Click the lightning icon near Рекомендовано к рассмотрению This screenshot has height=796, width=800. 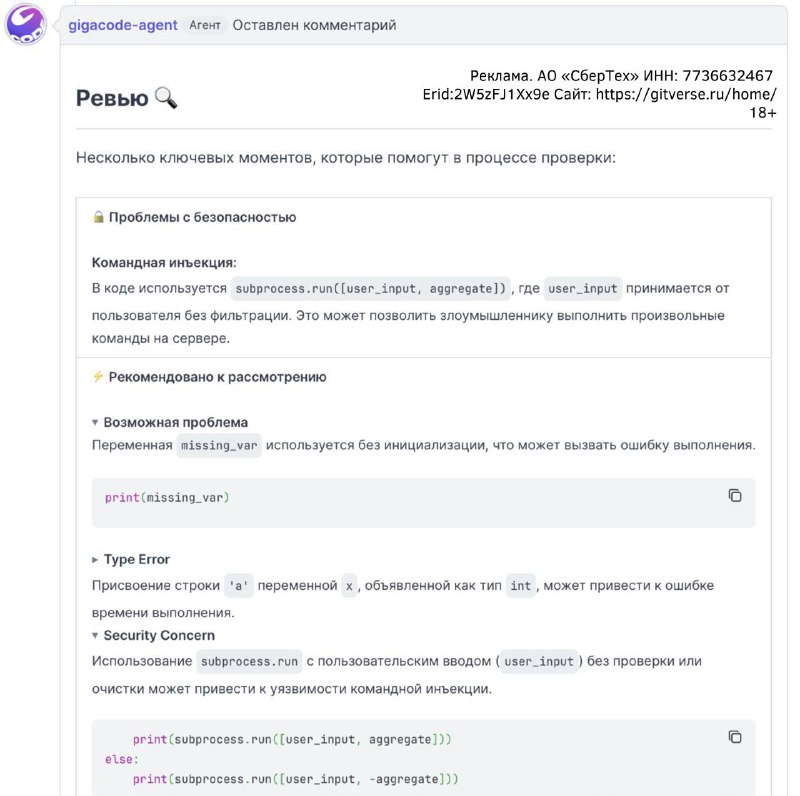click(98, 377)
